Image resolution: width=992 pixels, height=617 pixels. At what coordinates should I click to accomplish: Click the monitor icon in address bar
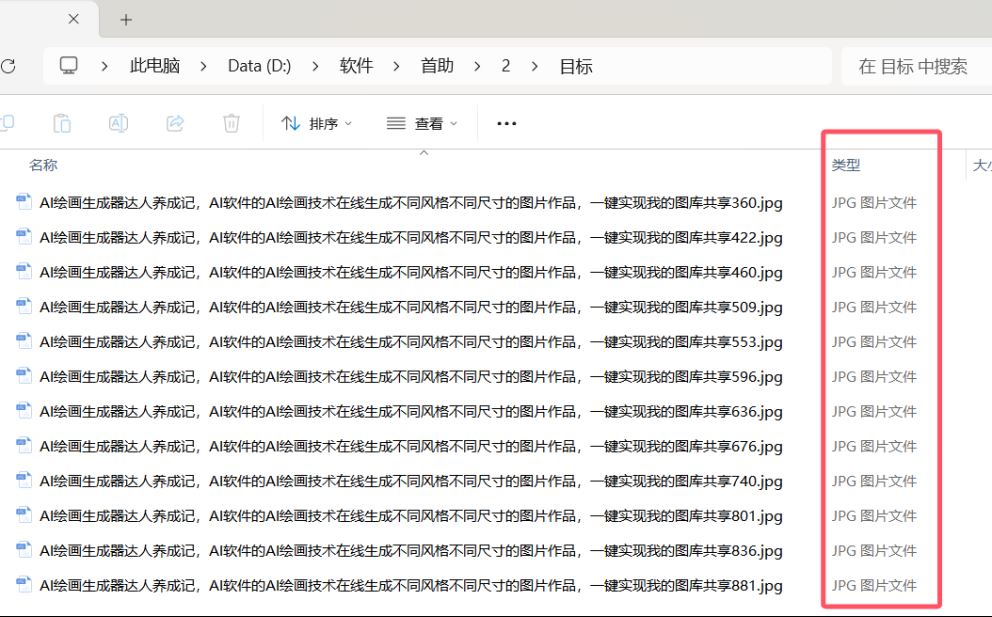coord(69,66)
